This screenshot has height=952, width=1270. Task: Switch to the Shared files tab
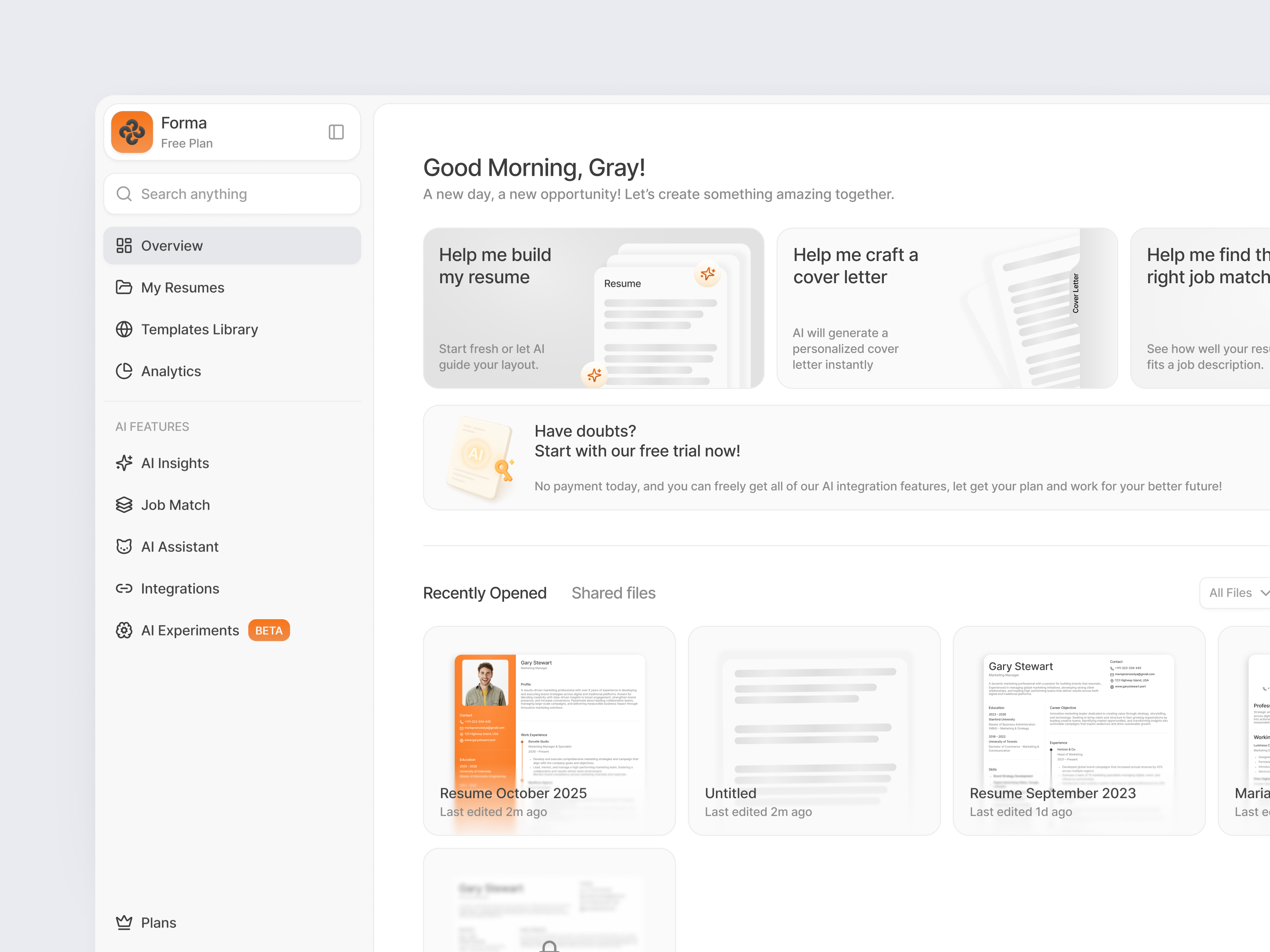click(x=613, y=592)
